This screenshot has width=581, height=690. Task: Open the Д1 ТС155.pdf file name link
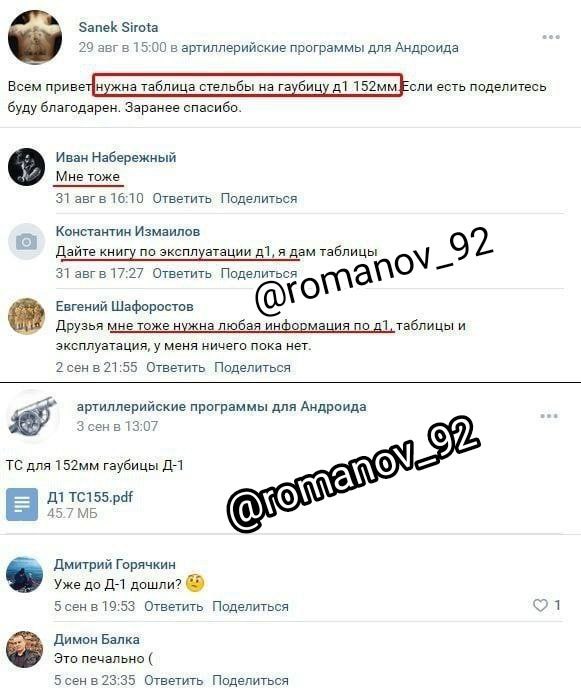coord(90,497)
